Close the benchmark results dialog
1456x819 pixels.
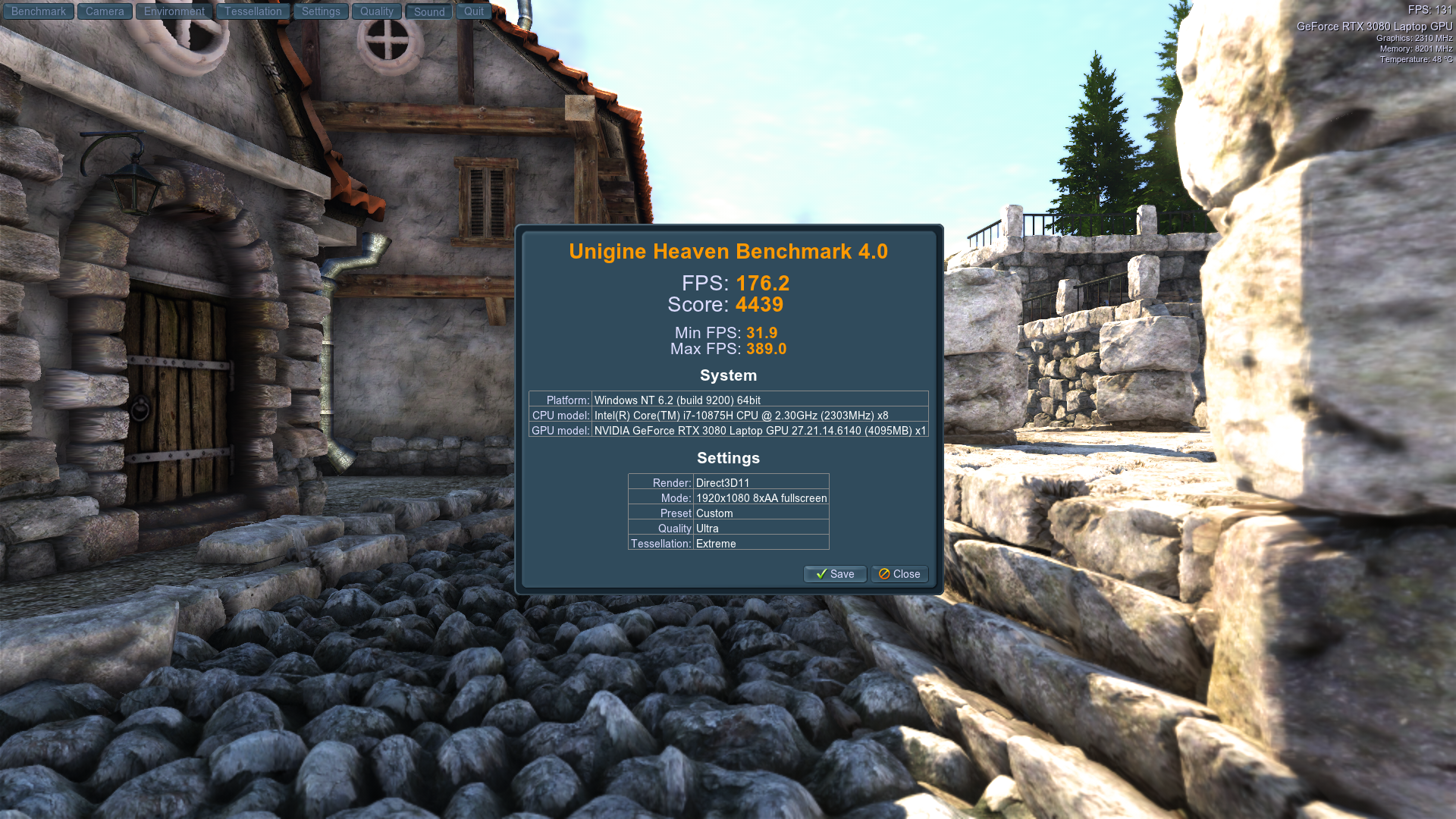click(900, 573)
